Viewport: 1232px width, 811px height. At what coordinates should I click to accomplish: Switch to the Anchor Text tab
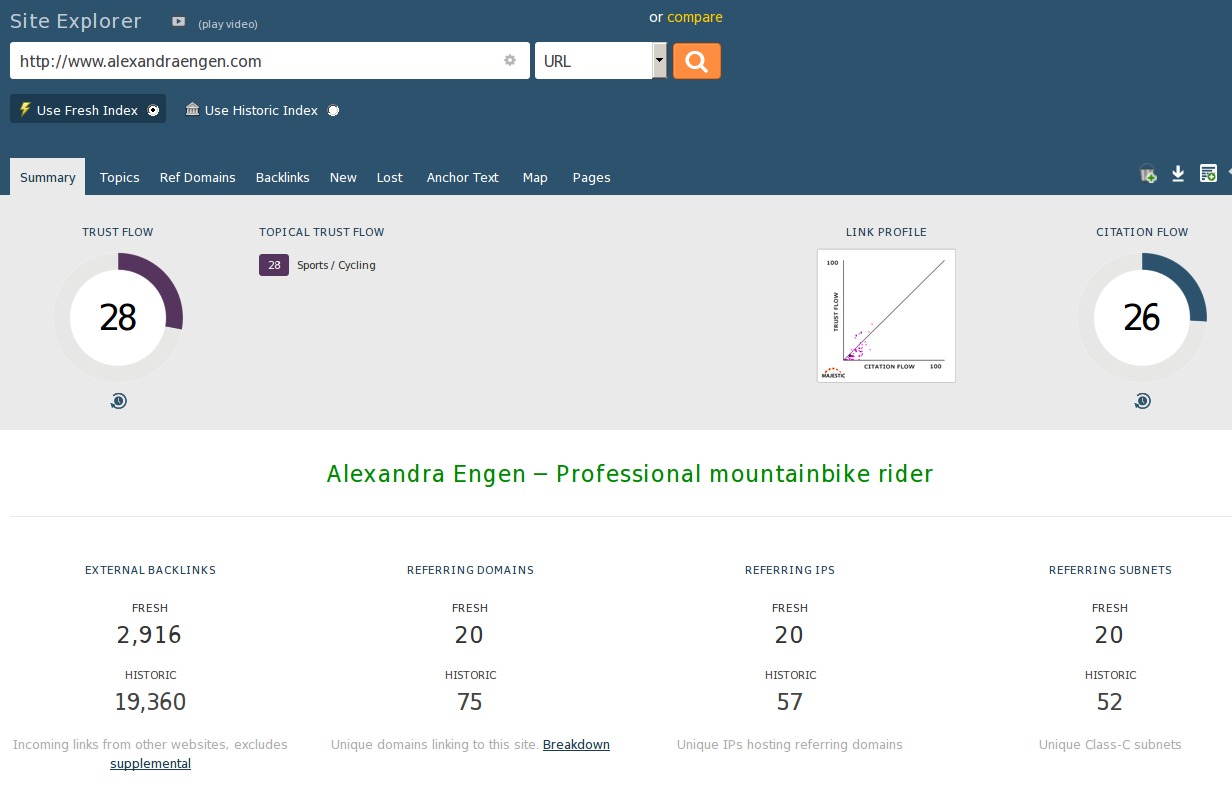462,177
